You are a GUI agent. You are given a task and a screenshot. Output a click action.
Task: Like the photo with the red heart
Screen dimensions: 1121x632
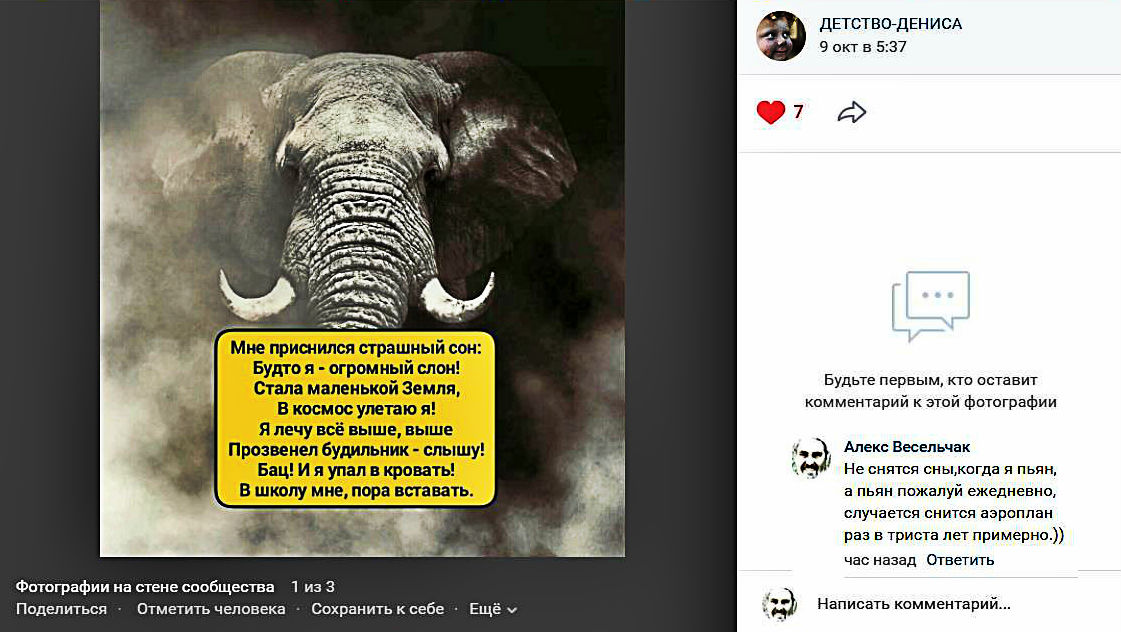770,112
